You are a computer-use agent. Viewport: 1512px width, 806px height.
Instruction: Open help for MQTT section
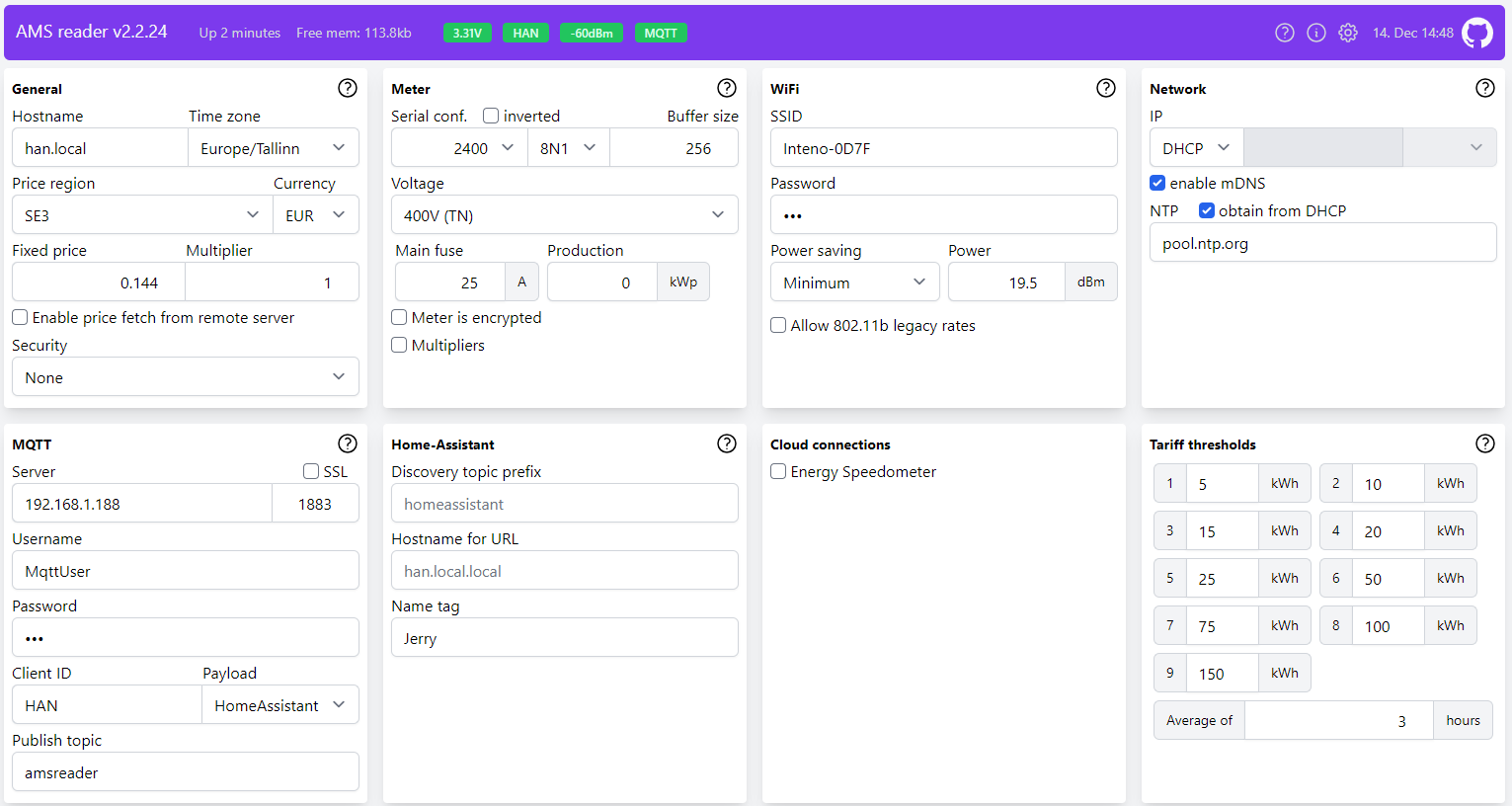tap(348, 443)
